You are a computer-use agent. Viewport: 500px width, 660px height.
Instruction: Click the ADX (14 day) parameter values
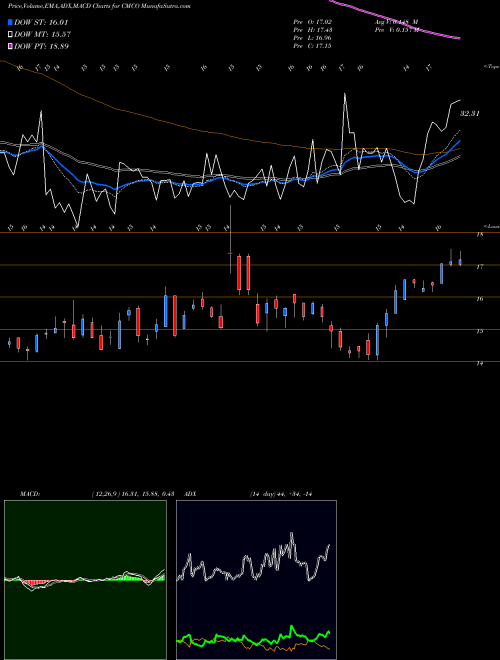tap(280, 494)
